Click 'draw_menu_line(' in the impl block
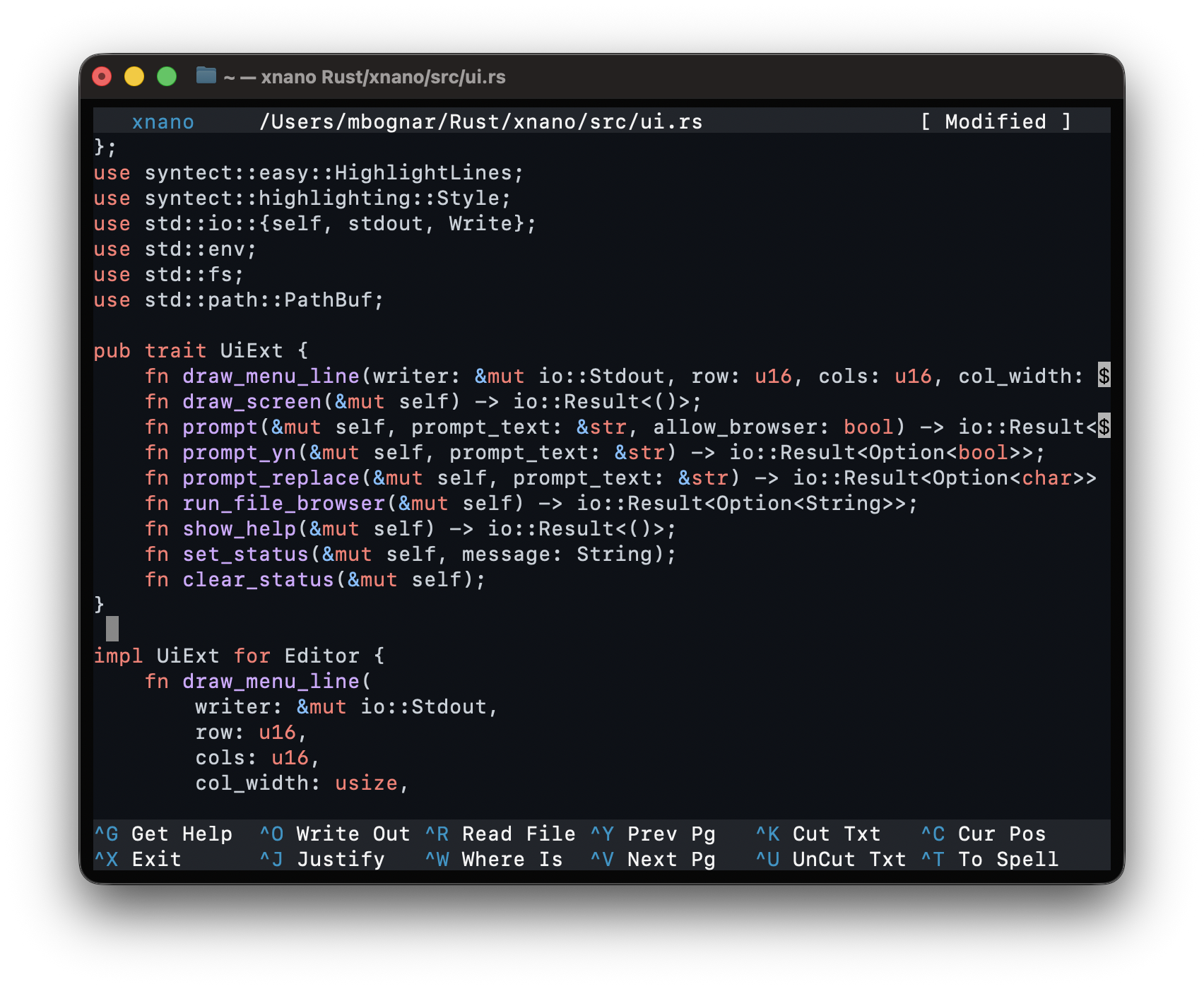Image resolution: width=1204 pixels, height=989 pixels. (278, 681)
